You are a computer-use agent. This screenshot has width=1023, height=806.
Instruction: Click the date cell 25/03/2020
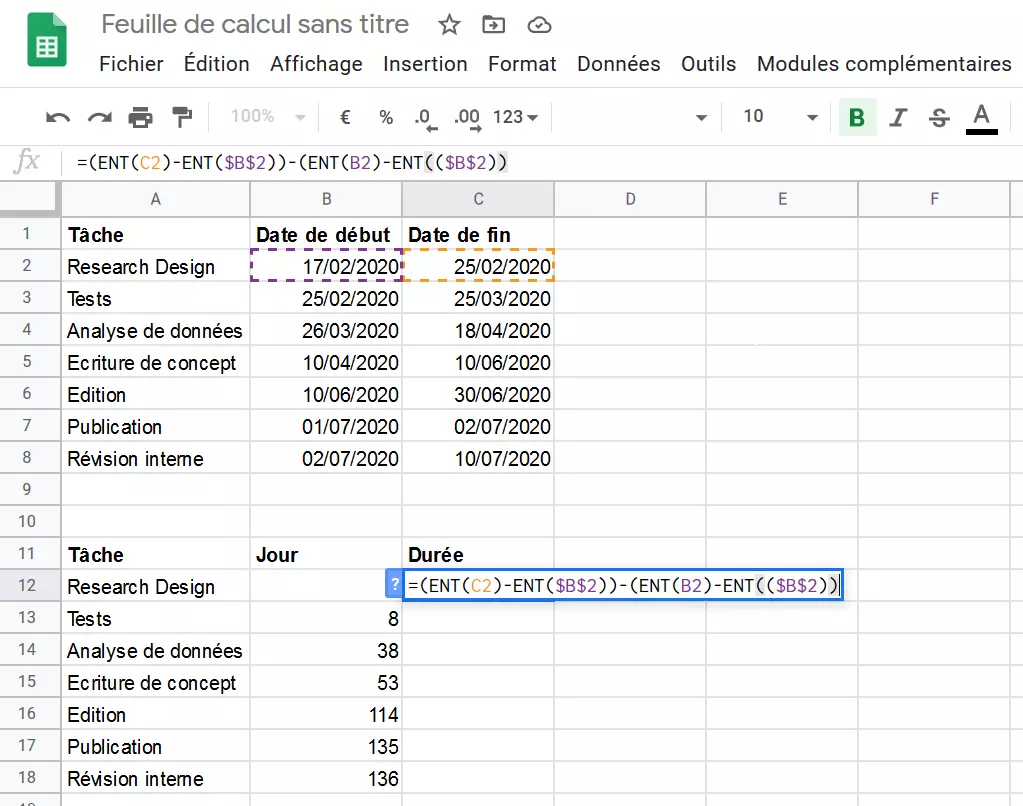click(478, 298)
